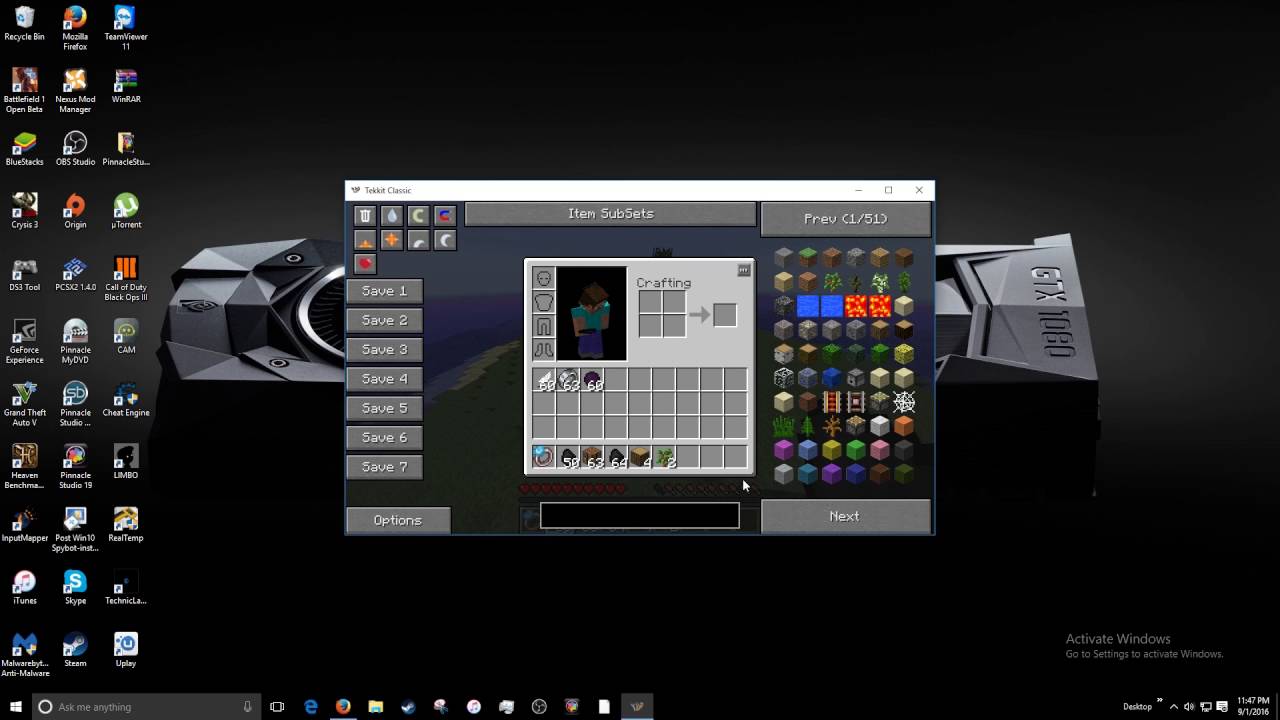Pick up the hotbar stack of 4 planks

click(x=640, y=457)
